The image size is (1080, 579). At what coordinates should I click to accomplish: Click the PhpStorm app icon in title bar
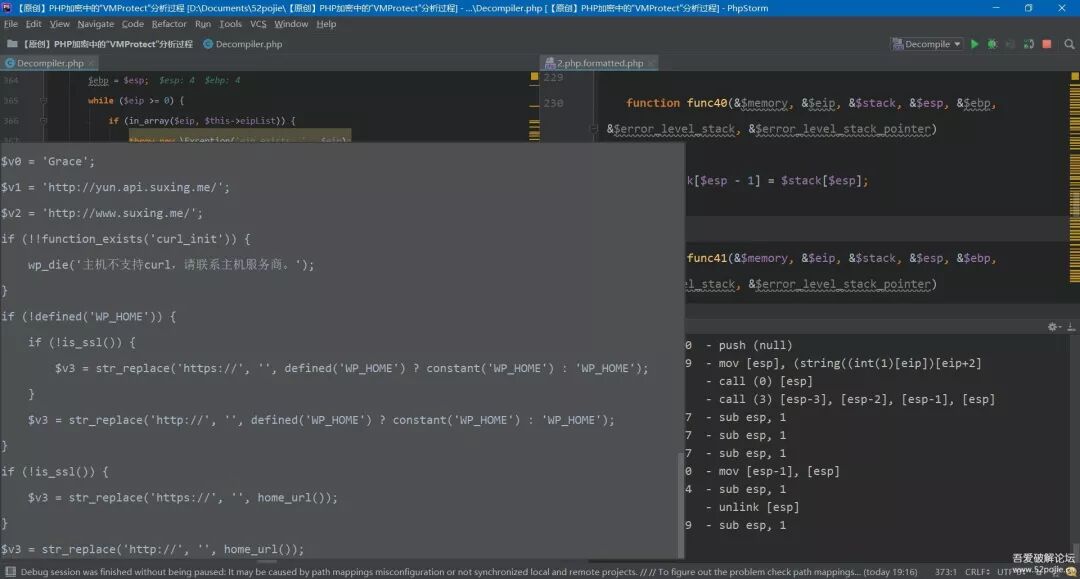pos(7,8)
